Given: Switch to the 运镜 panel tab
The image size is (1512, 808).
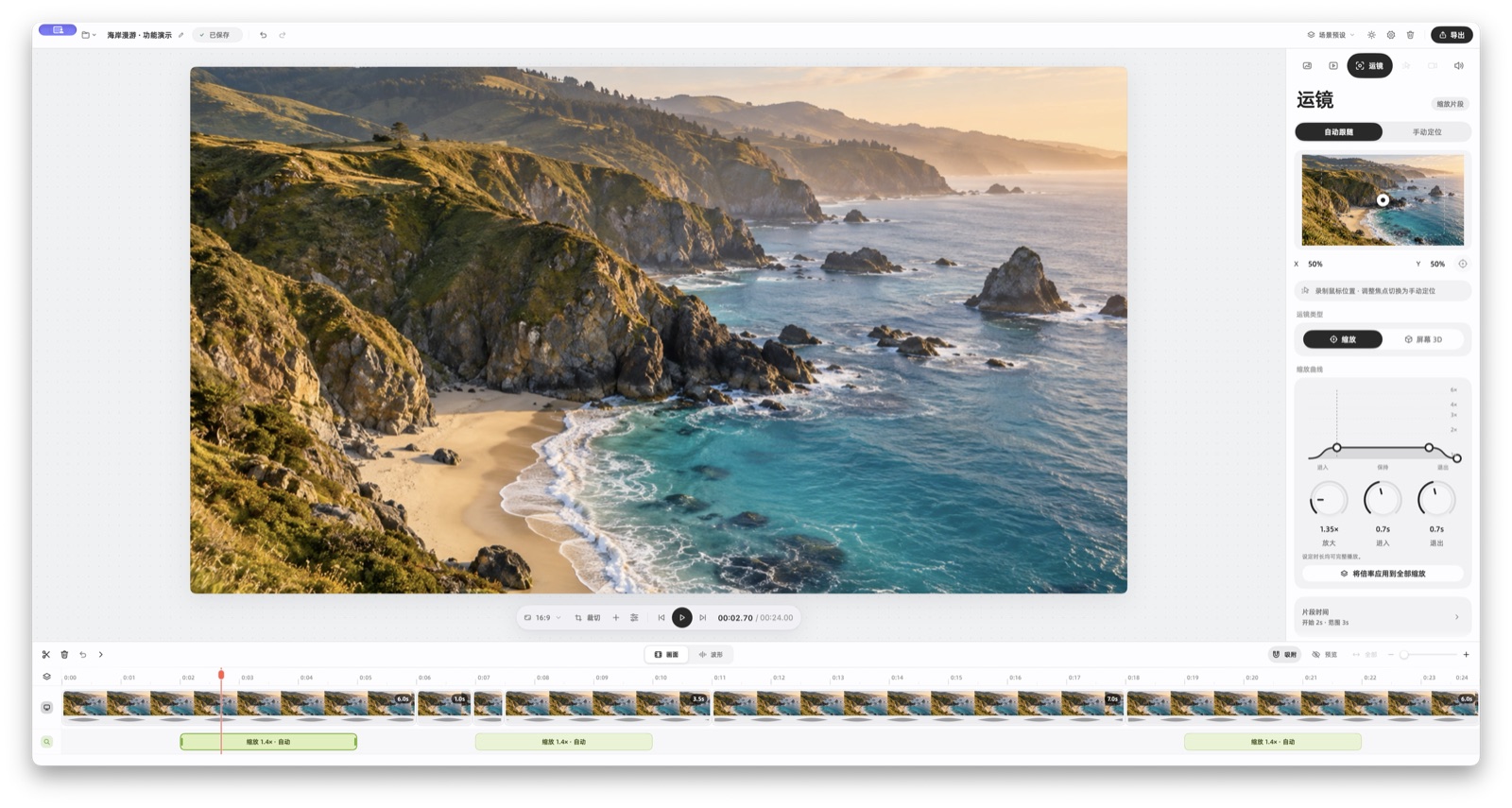Looking at the screenshot, I should tap(1369, 65).
